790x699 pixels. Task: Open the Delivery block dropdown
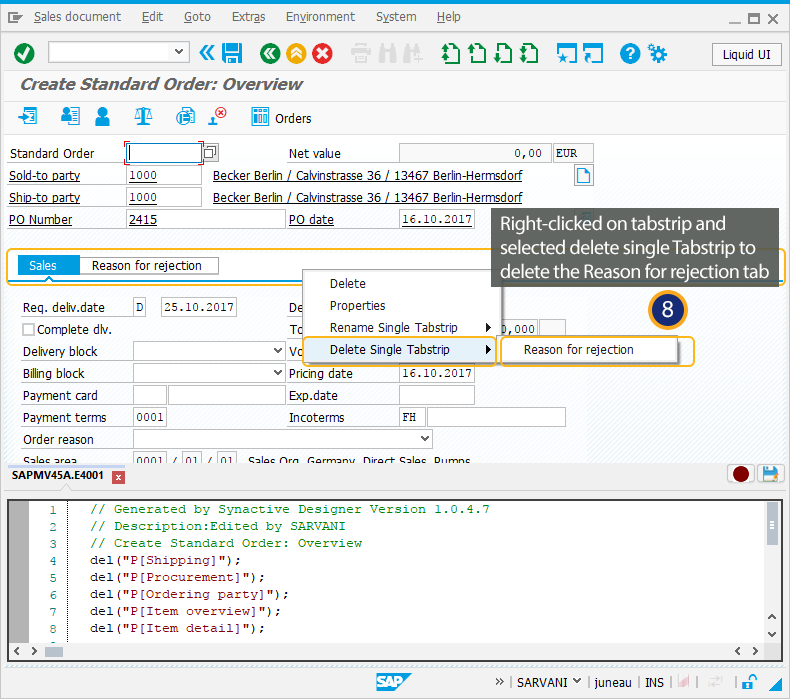pyautogui.click(x=278, y=350)
